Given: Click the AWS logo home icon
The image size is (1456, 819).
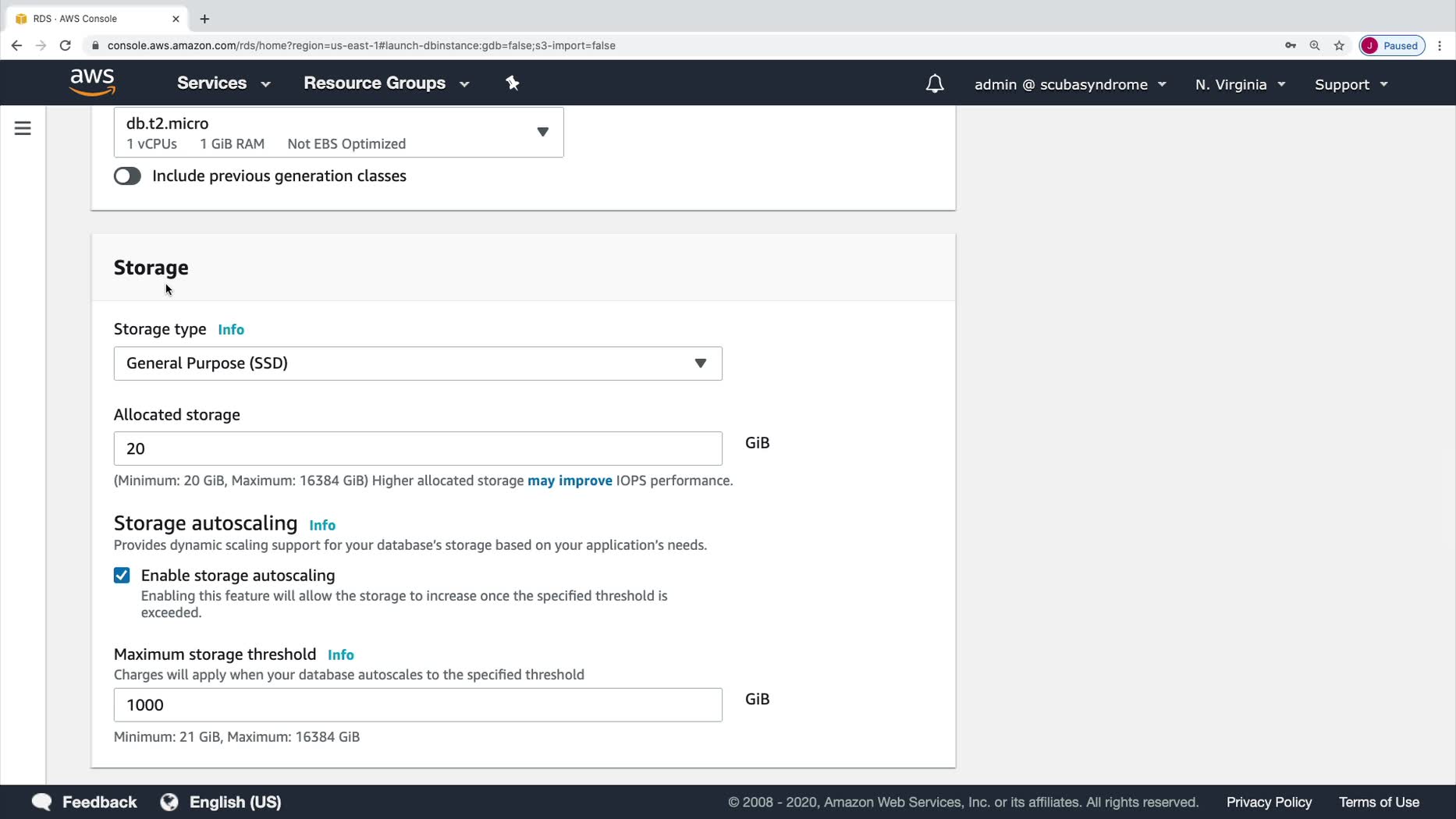Looking at the screenshot, I should click(x=92, y=82).
